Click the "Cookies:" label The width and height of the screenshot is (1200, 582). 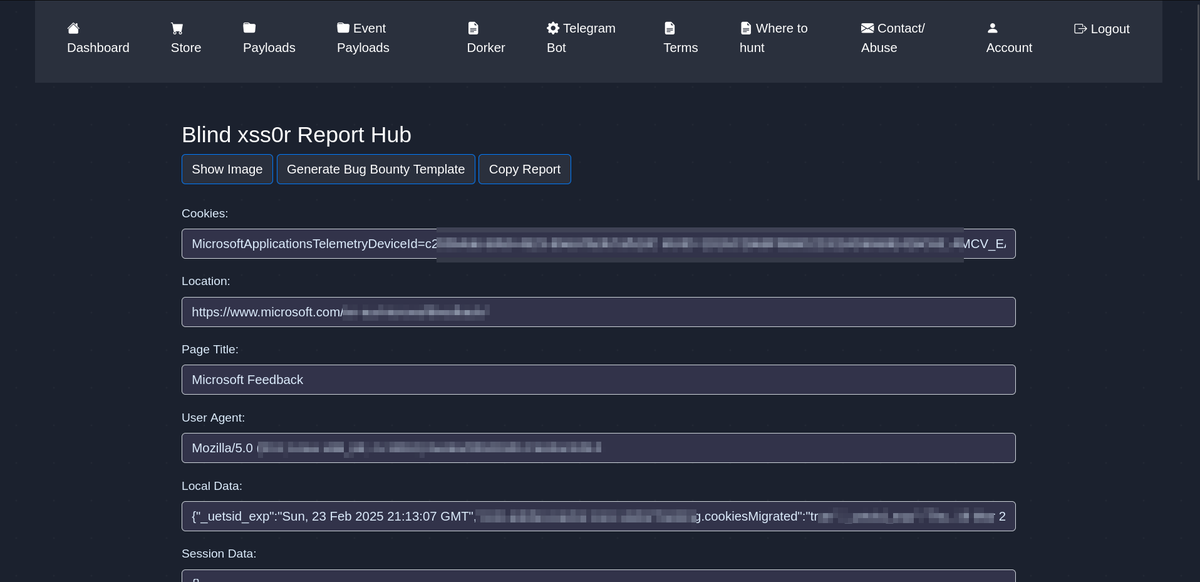pos(205,213)
